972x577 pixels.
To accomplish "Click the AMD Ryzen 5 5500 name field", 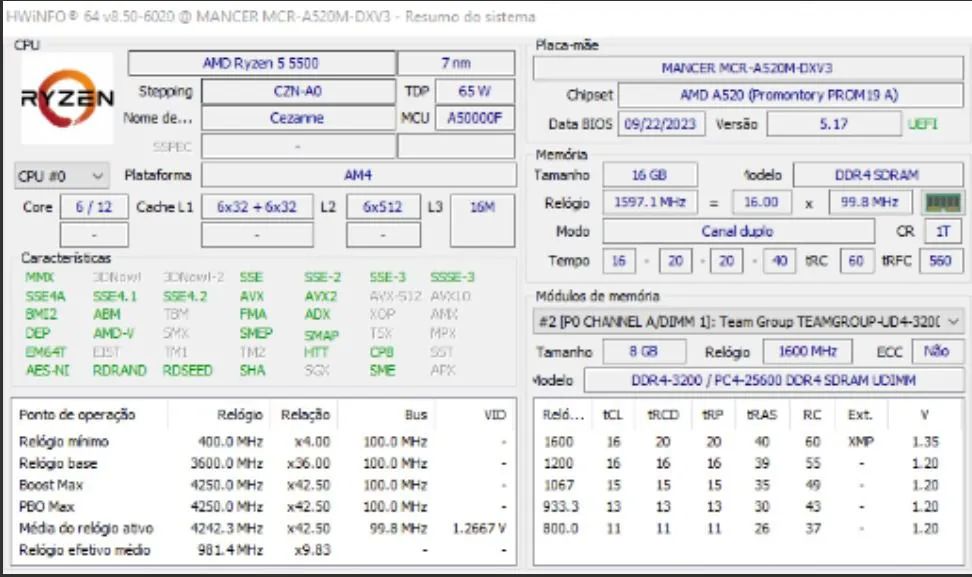I will 261,63.
